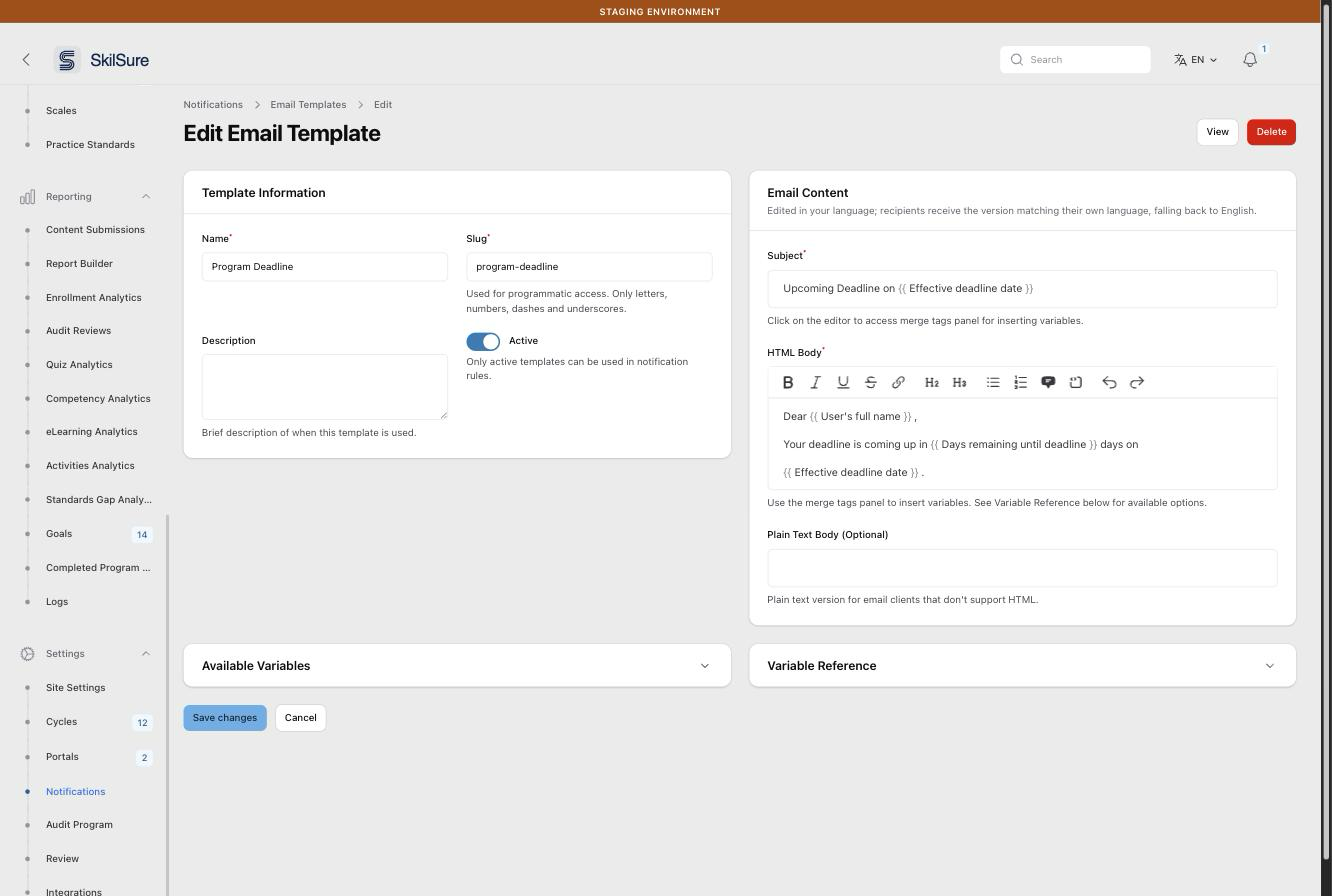
Task: Apply H3 heading style
Action: coord(959,382)
